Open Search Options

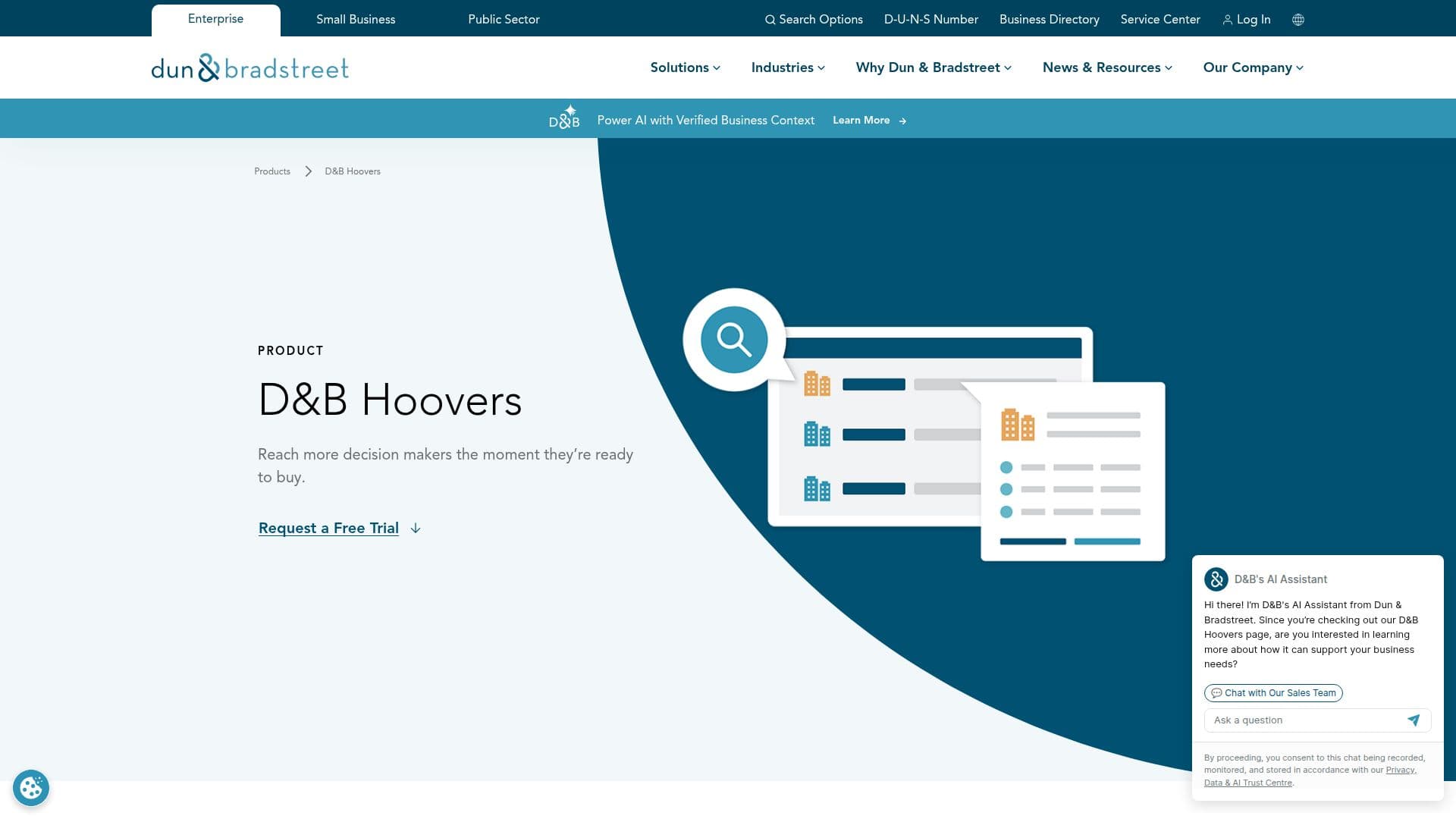click(x=814, y=20)
